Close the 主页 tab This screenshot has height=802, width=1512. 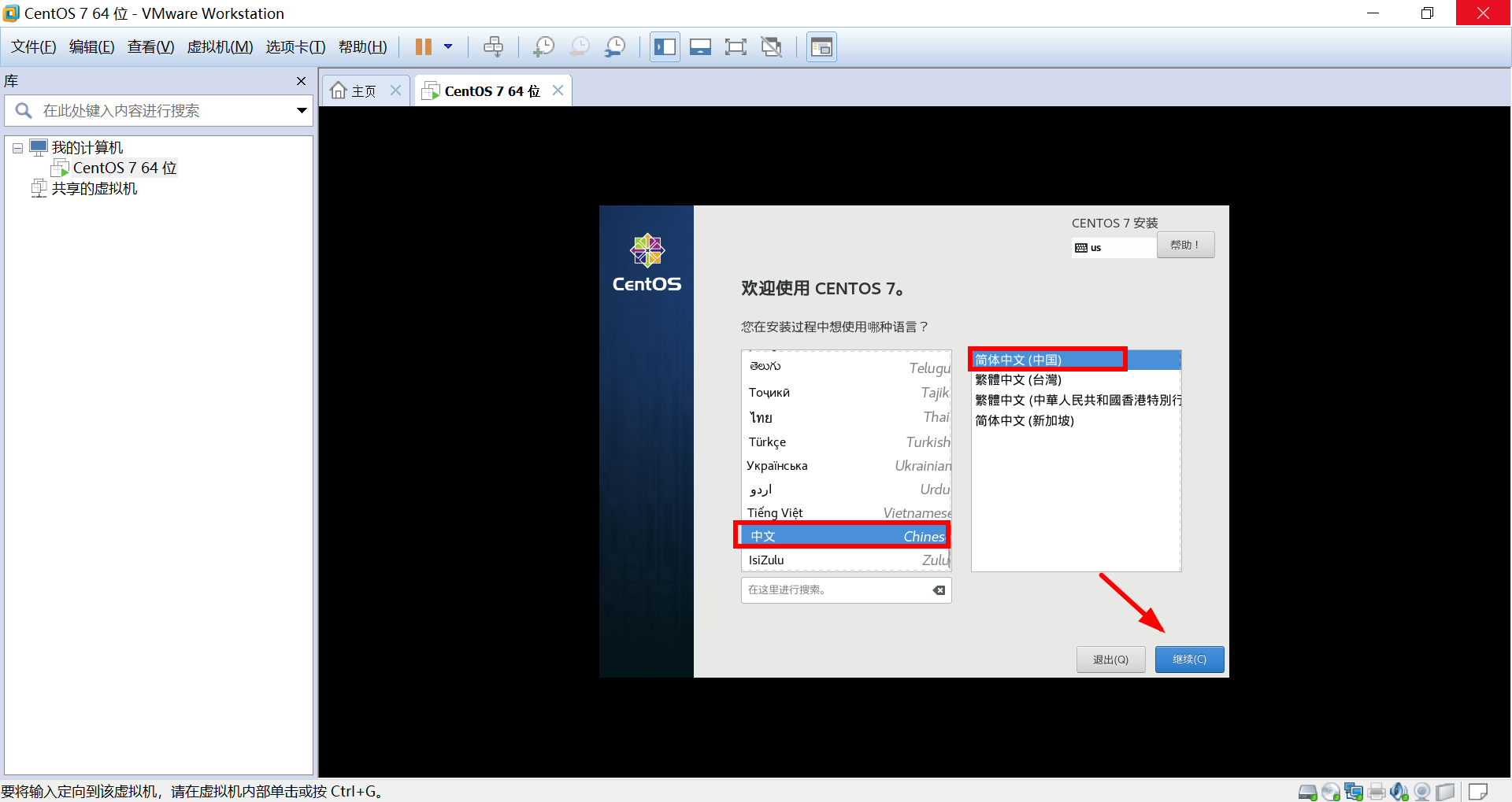[x=396, y=91]
